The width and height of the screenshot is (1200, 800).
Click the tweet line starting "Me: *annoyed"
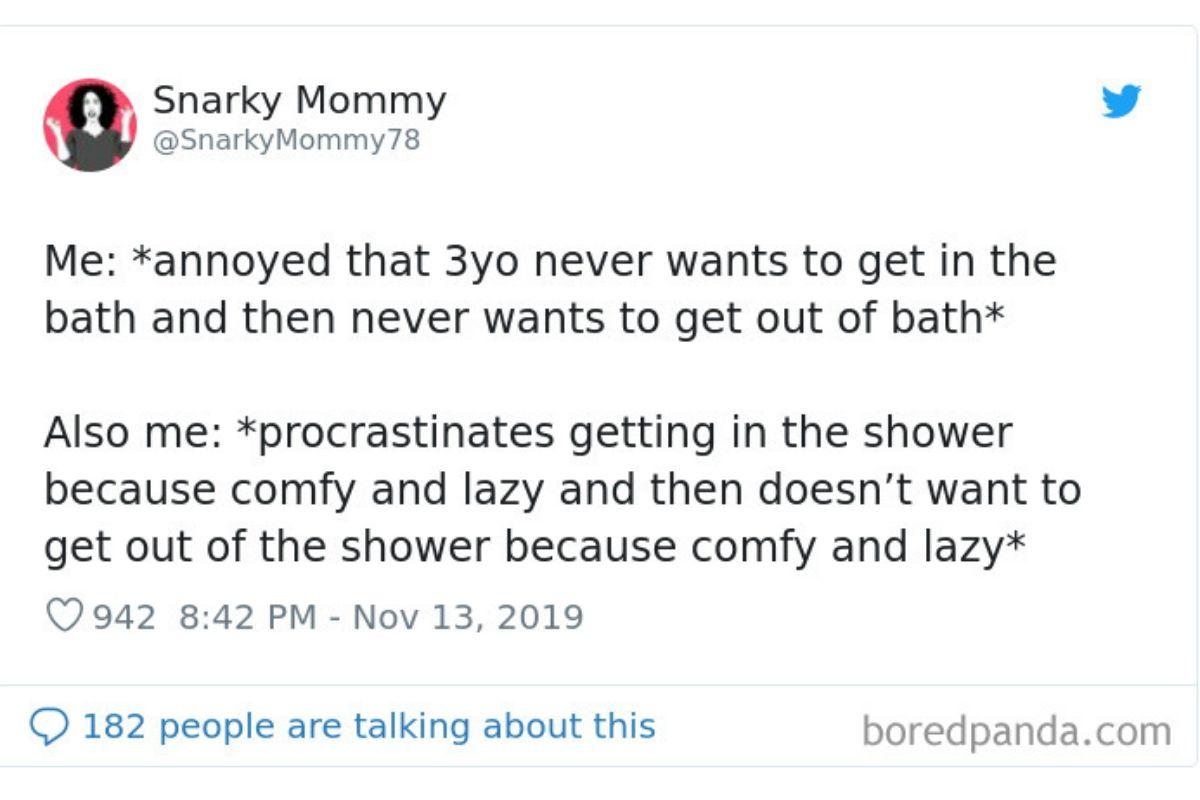pos(550,262)
